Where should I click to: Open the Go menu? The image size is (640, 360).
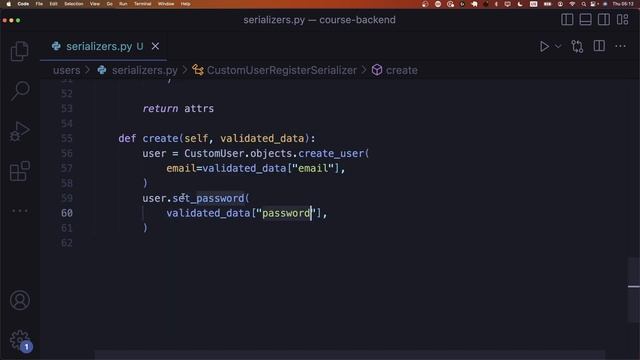pyautogui.click(x=109, y=4)
